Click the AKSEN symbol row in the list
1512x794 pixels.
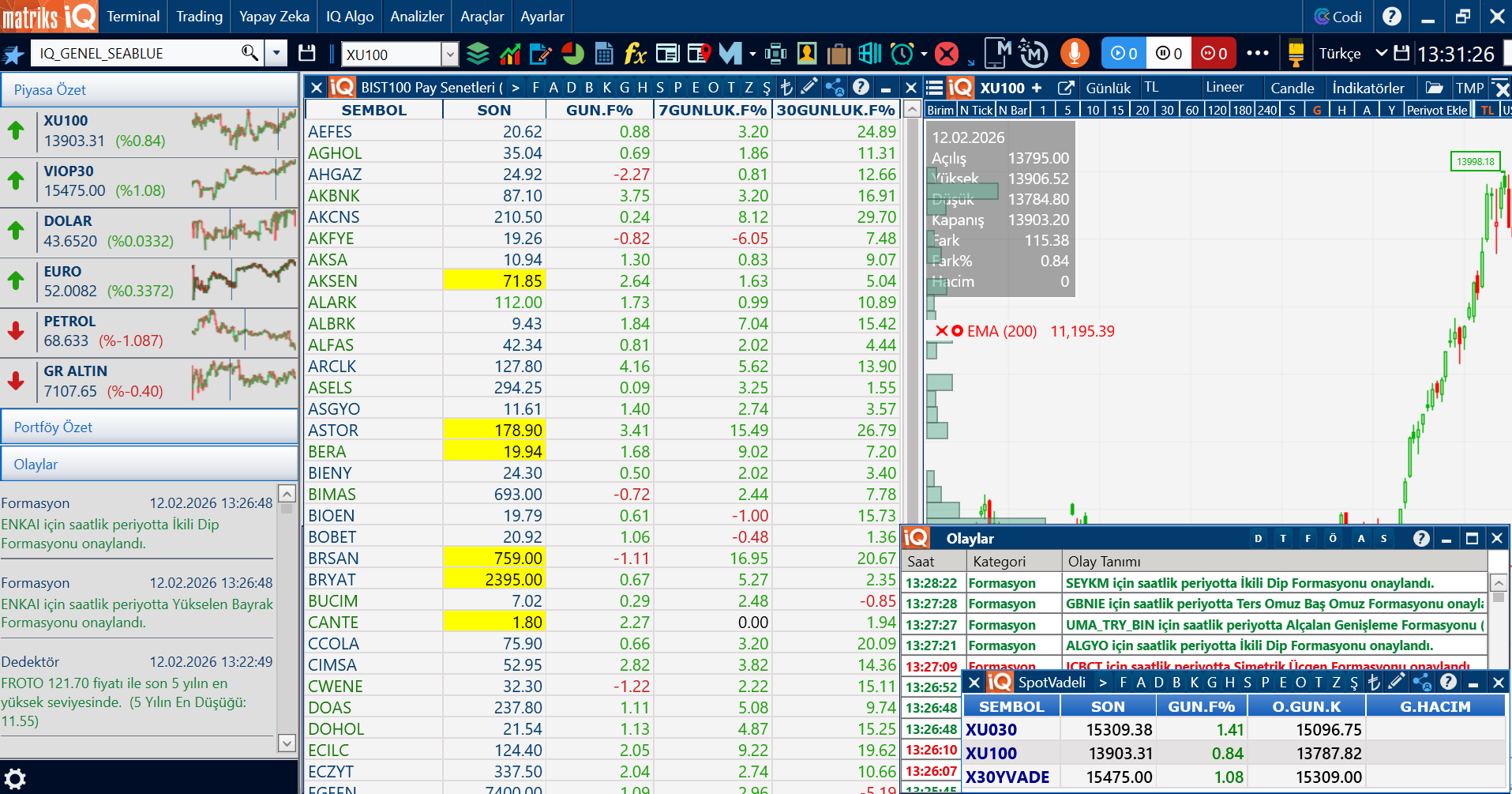click(333, 281)
